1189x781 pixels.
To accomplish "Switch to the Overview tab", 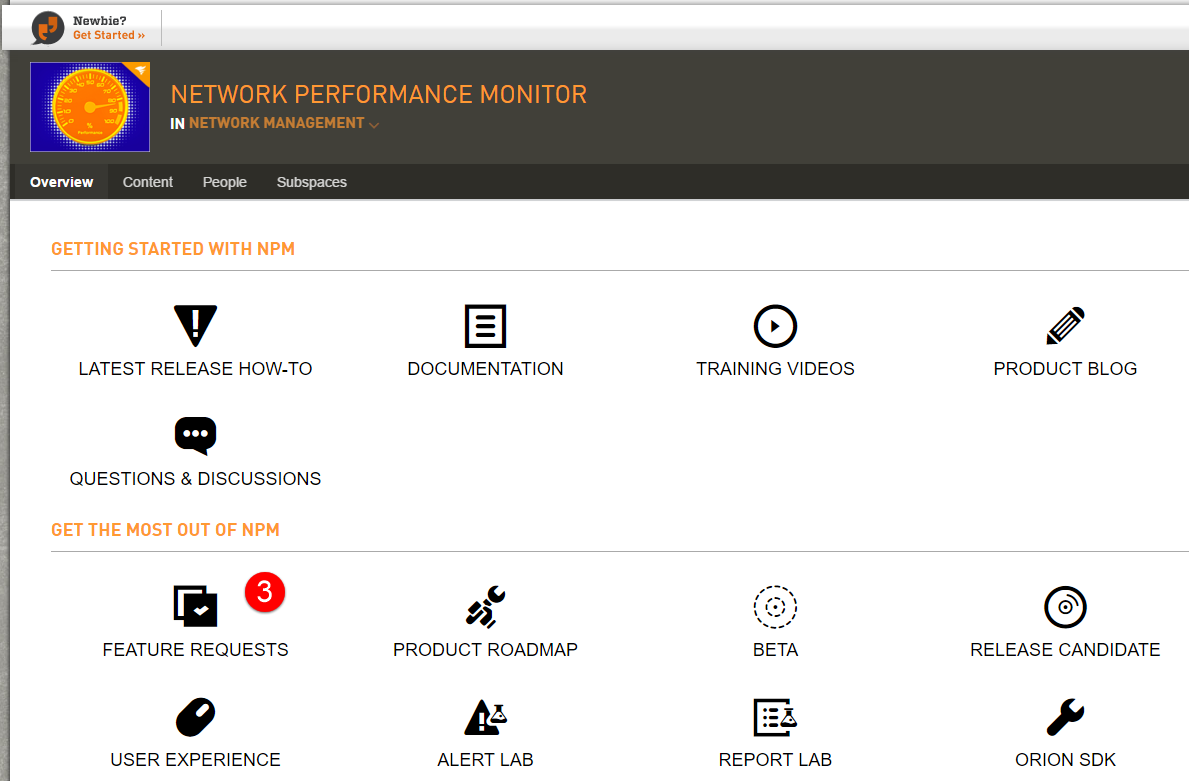I will coord(61,182).
